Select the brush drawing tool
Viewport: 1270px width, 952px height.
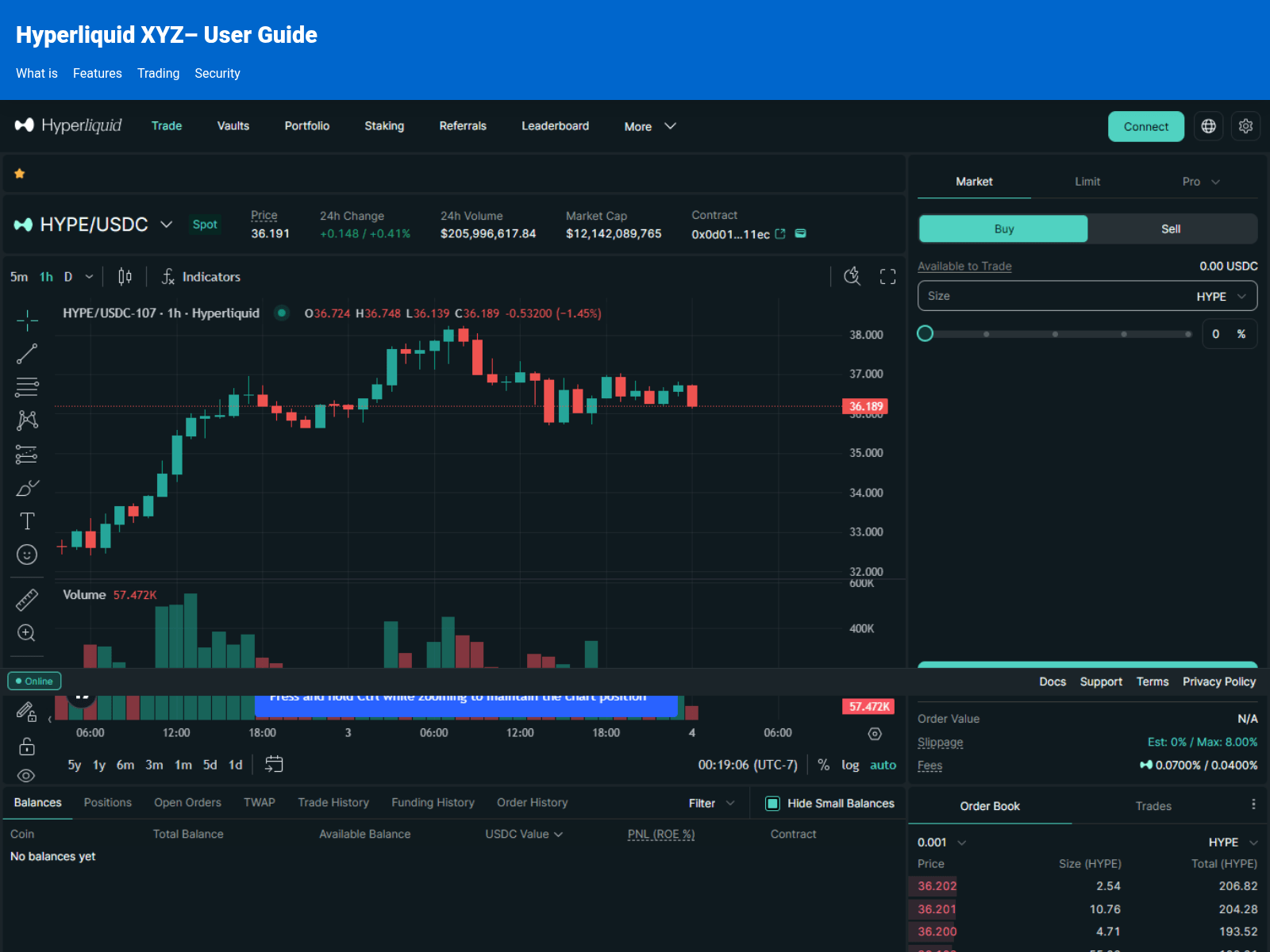[x=27, y=487]
